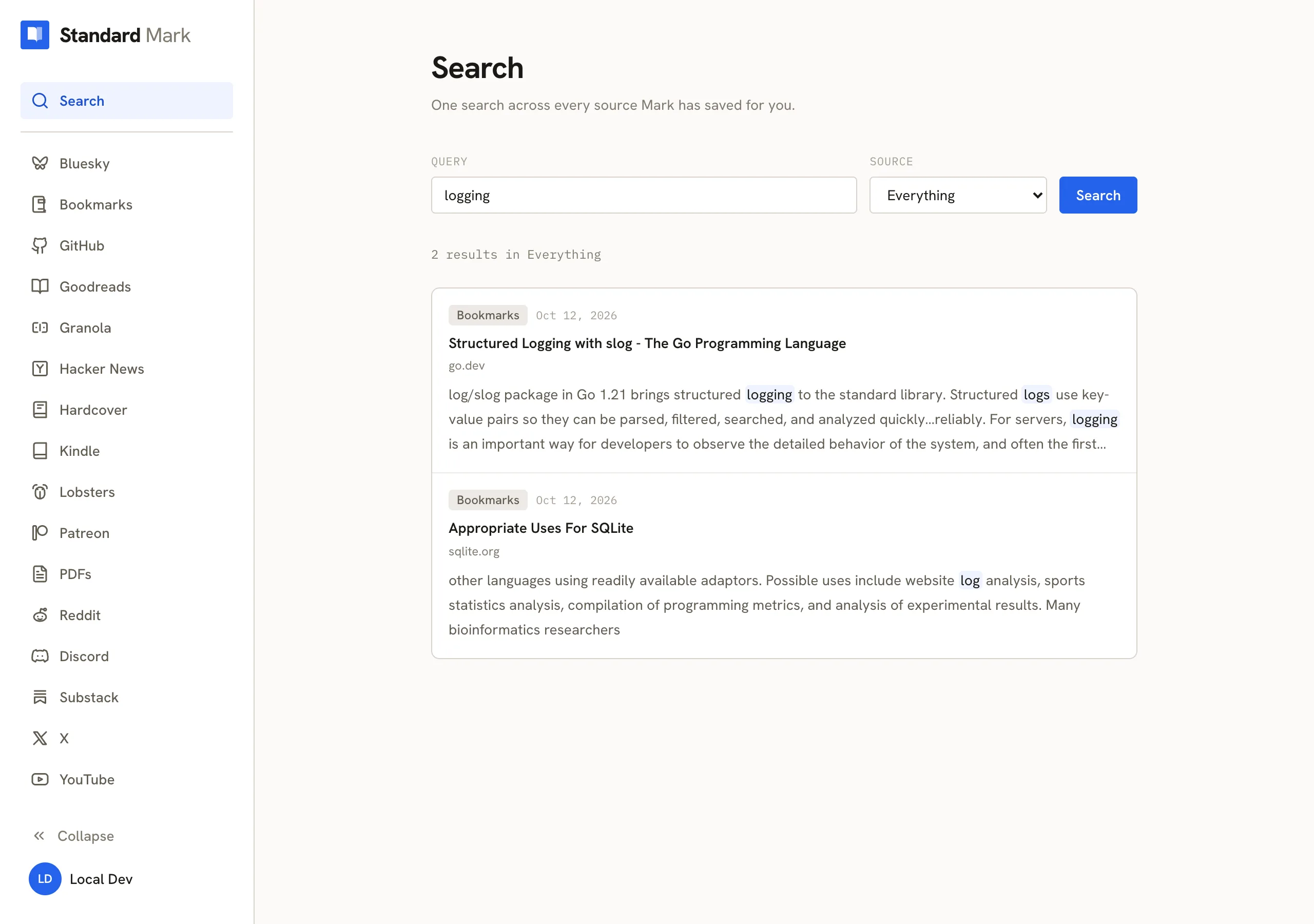
Task: Select the Reddit label in sidebar
Action: pos(80,615)
